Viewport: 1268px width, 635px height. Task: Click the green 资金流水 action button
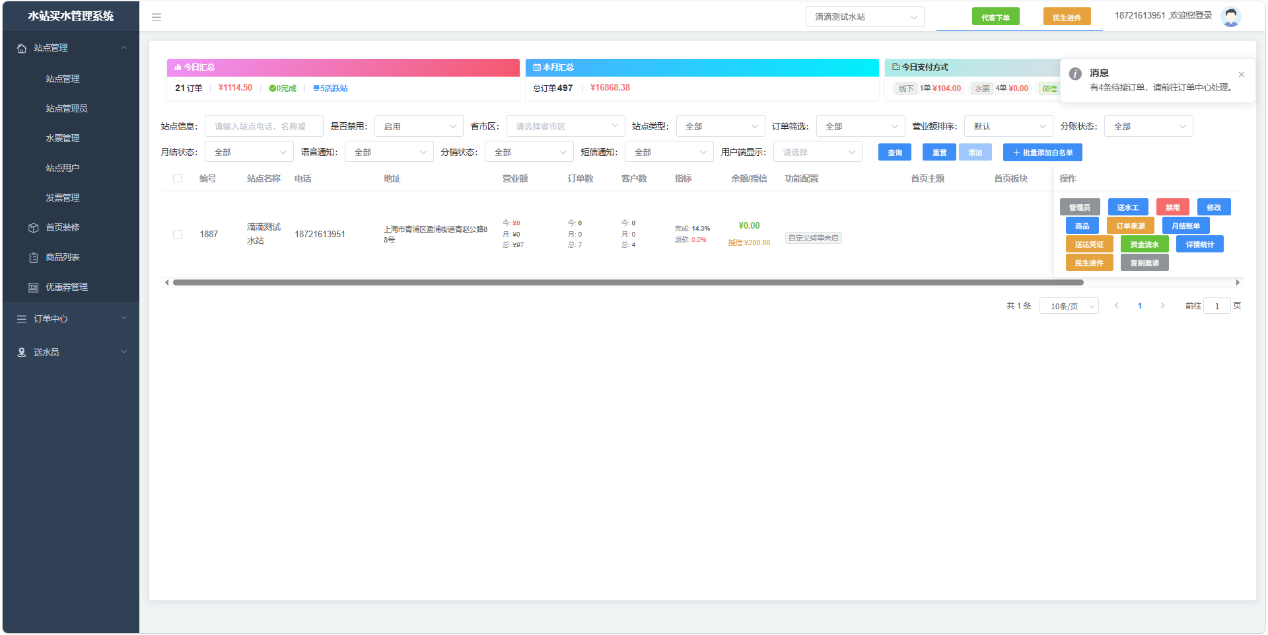coord(1144,244)
